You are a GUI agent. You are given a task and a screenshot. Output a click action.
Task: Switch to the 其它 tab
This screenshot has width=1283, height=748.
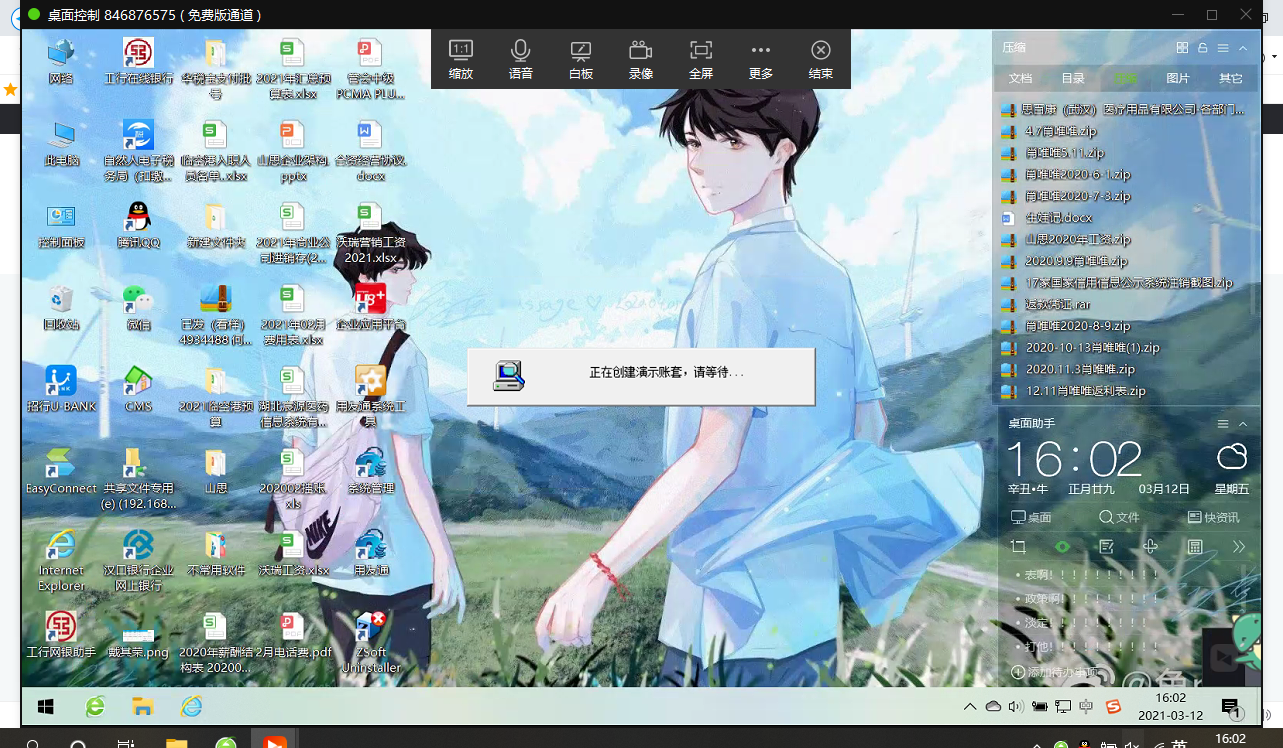(x=1231, y=78)
